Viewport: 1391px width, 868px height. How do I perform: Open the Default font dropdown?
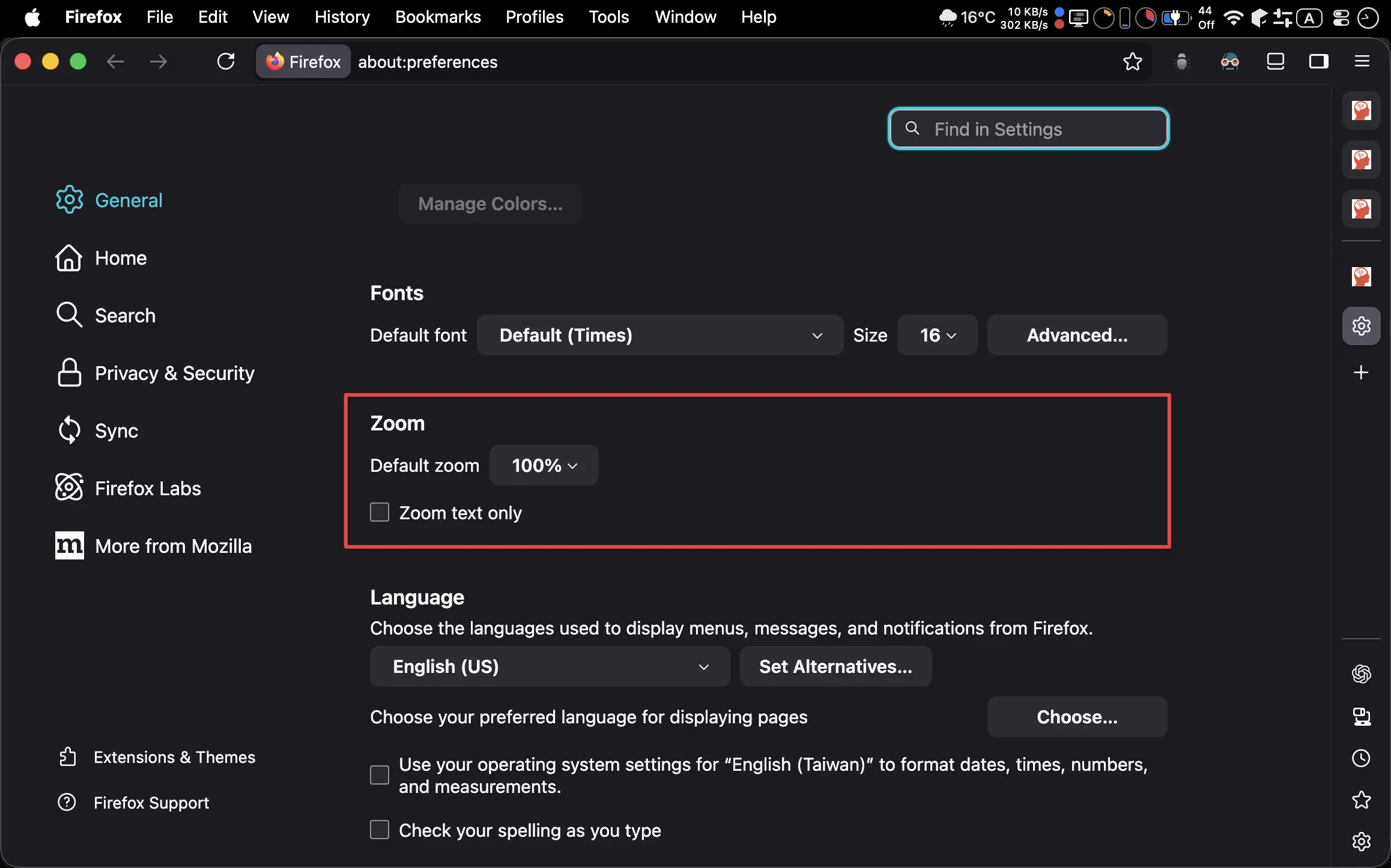pyautogui.click(x=659, y=335)
